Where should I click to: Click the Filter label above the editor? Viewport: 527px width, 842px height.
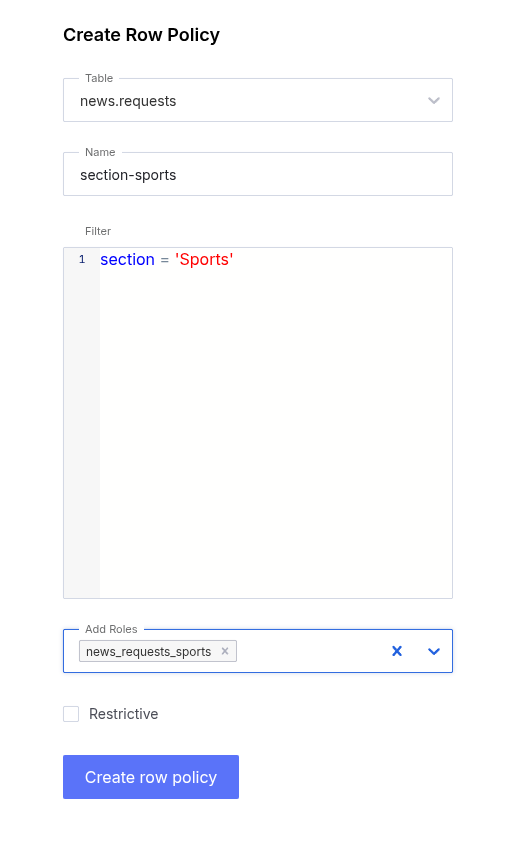click(98, 231)
